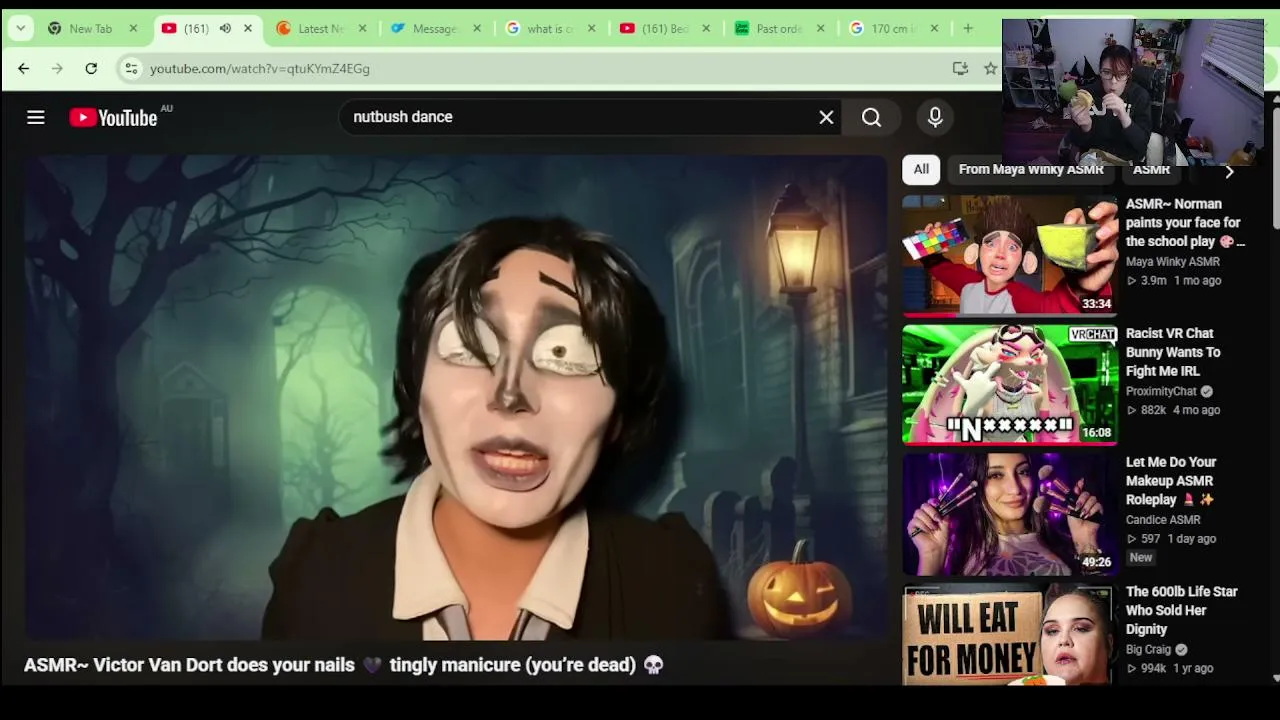Click the video title 'ASMR~ Victor Van Dort does your nails'
Viewport: 1280px width, 720px height.
click(x=344, y=665)
